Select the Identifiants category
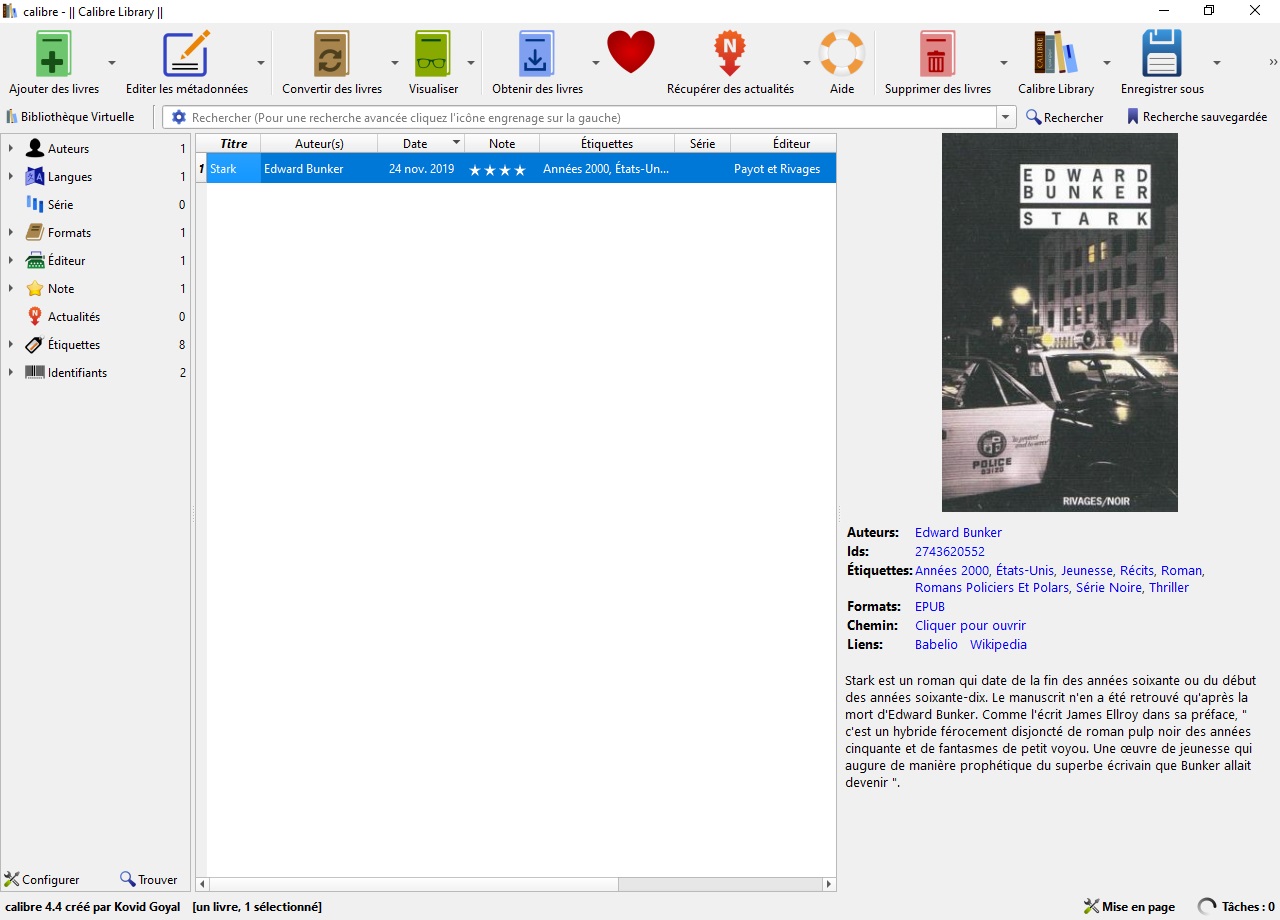The image size is (1280, 920). coord(77,373)
